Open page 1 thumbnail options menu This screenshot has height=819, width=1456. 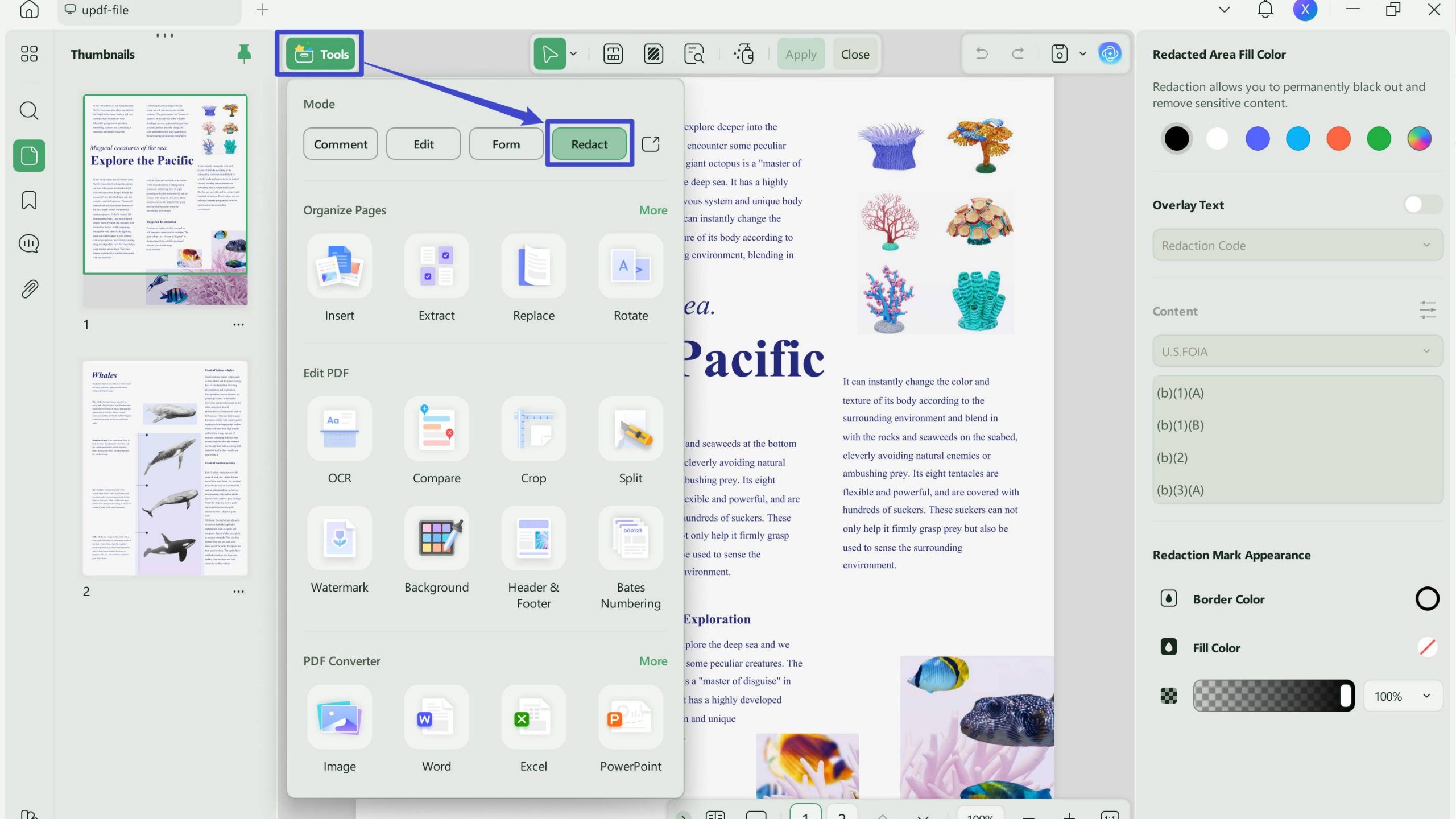coord(238,325)
